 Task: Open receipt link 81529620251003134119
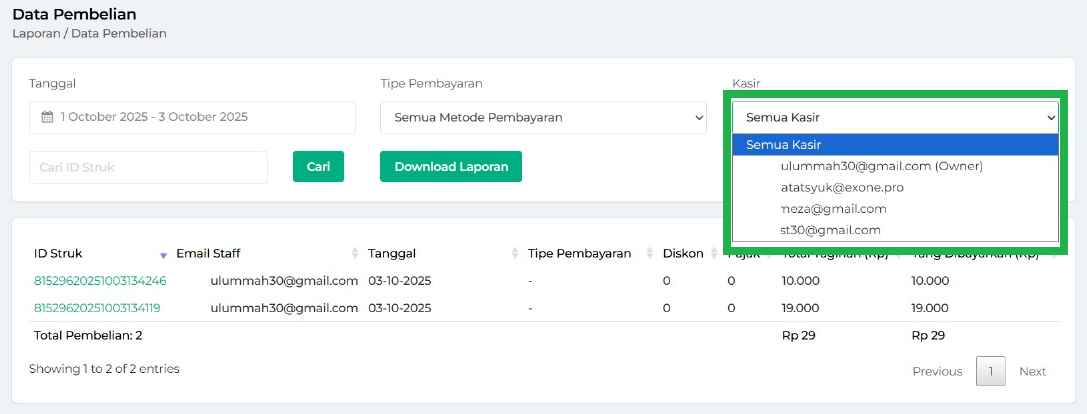pyautogui.click(x=97, y=308)
